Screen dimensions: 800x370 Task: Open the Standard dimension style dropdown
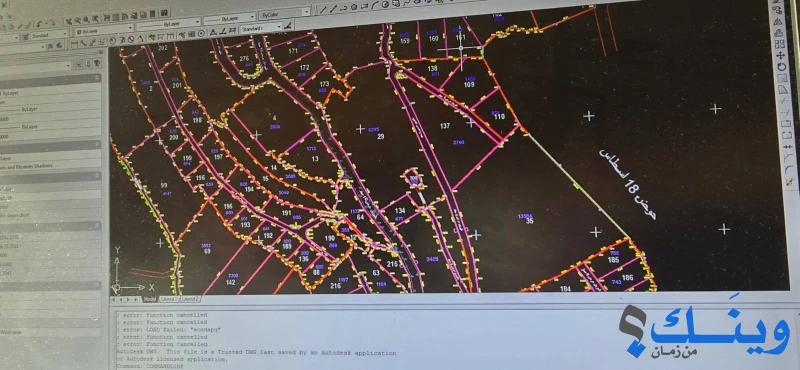click(x=261, y=28)
